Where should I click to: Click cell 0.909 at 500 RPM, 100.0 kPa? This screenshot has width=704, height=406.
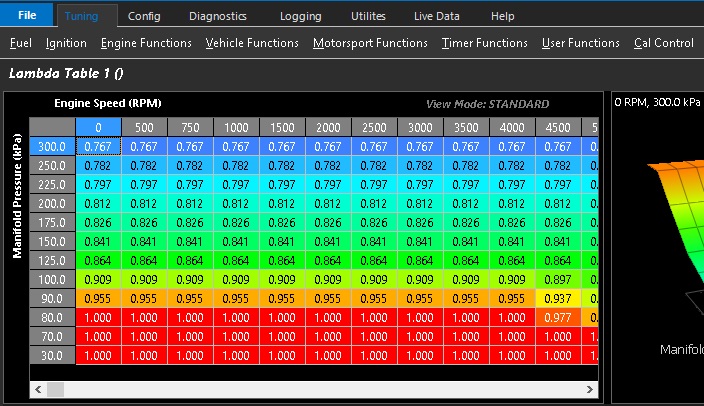point(144,280)
